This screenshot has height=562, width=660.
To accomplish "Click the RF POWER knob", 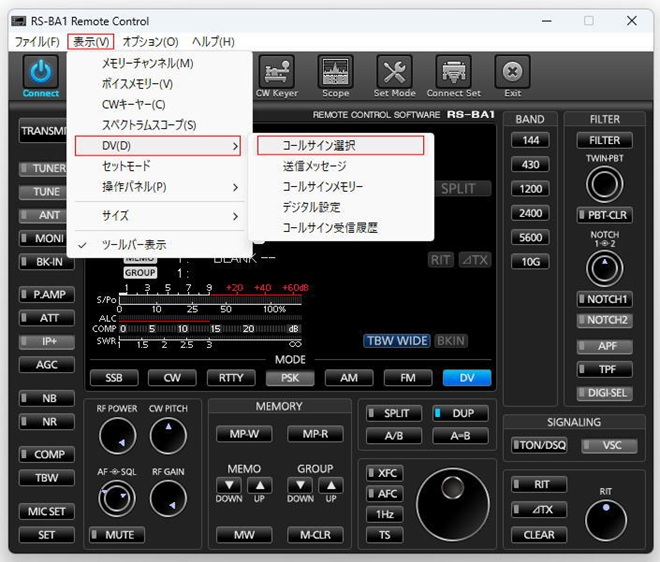I will (117, 436).
